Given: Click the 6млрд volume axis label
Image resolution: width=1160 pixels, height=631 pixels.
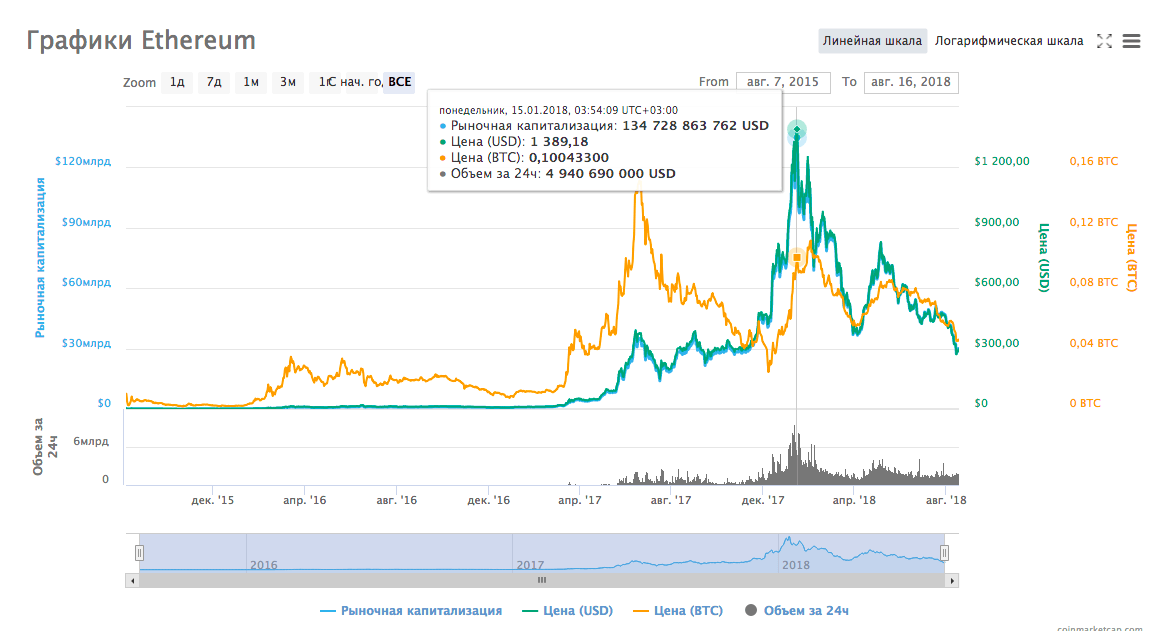Looking at the screenshot, I should [91, 442].
